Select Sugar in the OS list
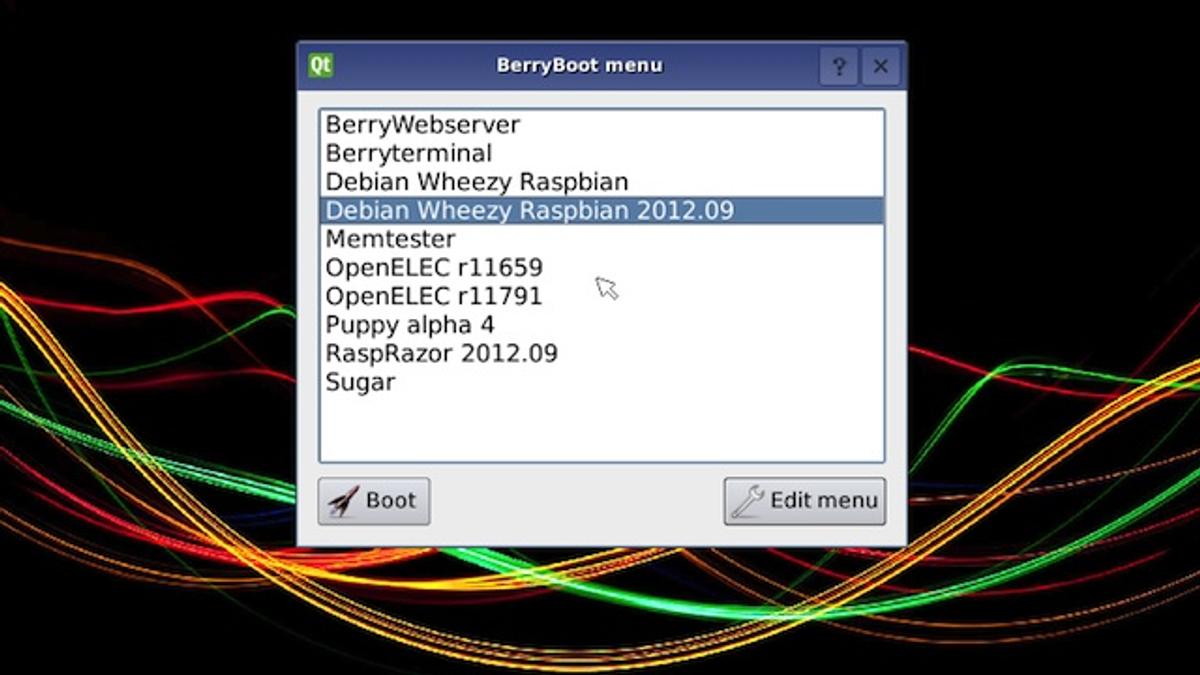 602,381
